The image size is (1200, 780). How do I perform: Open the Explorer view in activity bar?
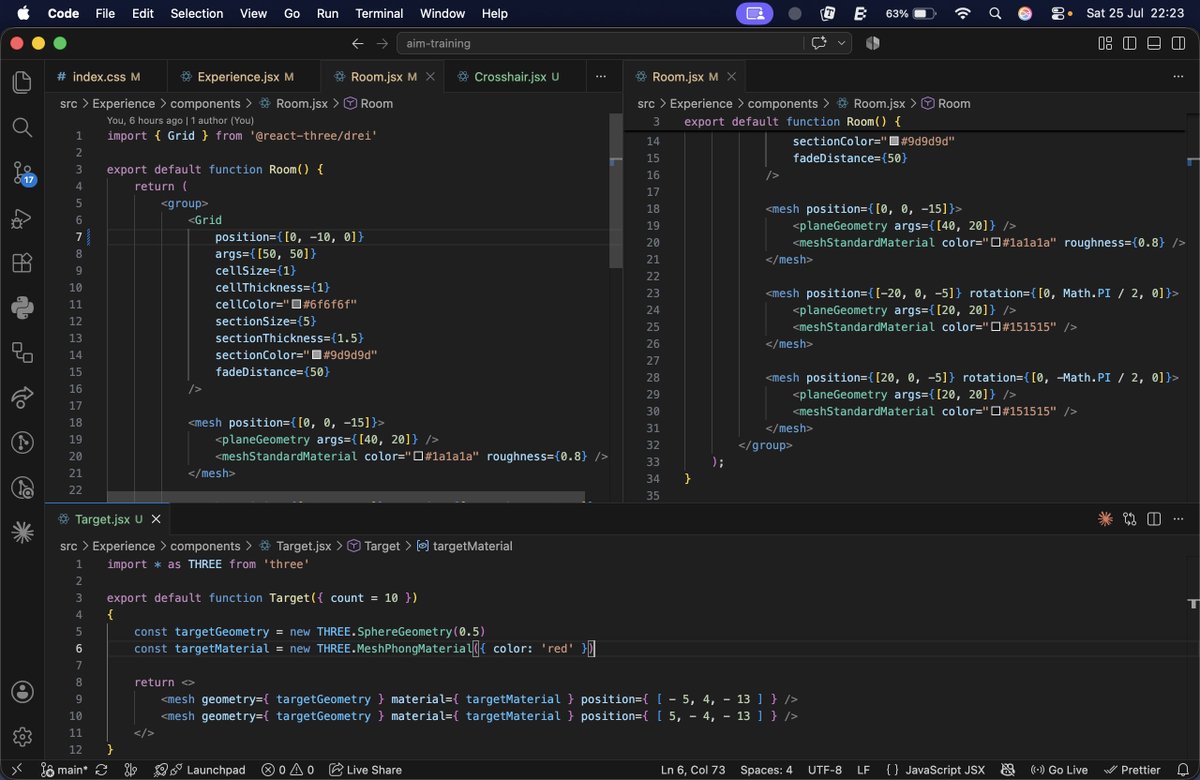point(22,83)
